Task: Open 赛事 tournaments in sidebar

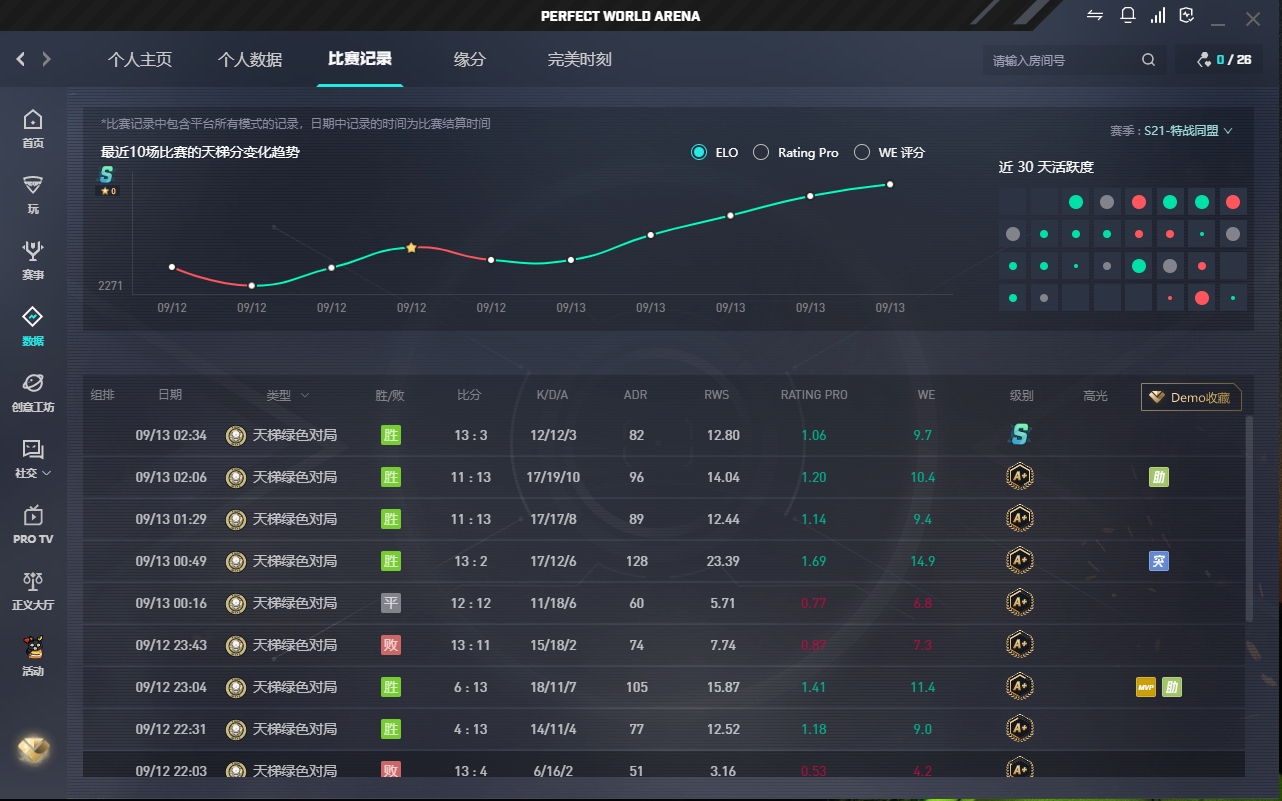Action: click(x=33, y=261)
